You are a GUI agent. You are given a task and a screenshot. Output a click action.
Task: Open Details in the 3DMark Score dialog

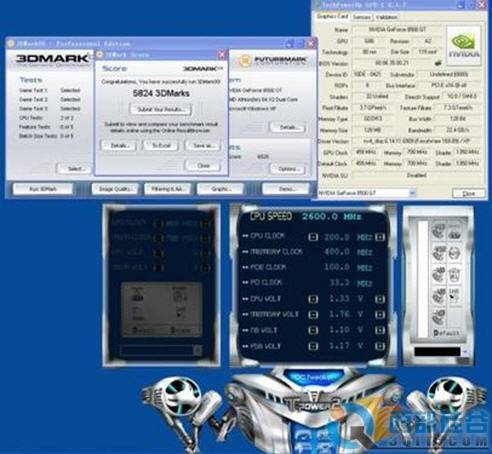[x=119, y=146]
